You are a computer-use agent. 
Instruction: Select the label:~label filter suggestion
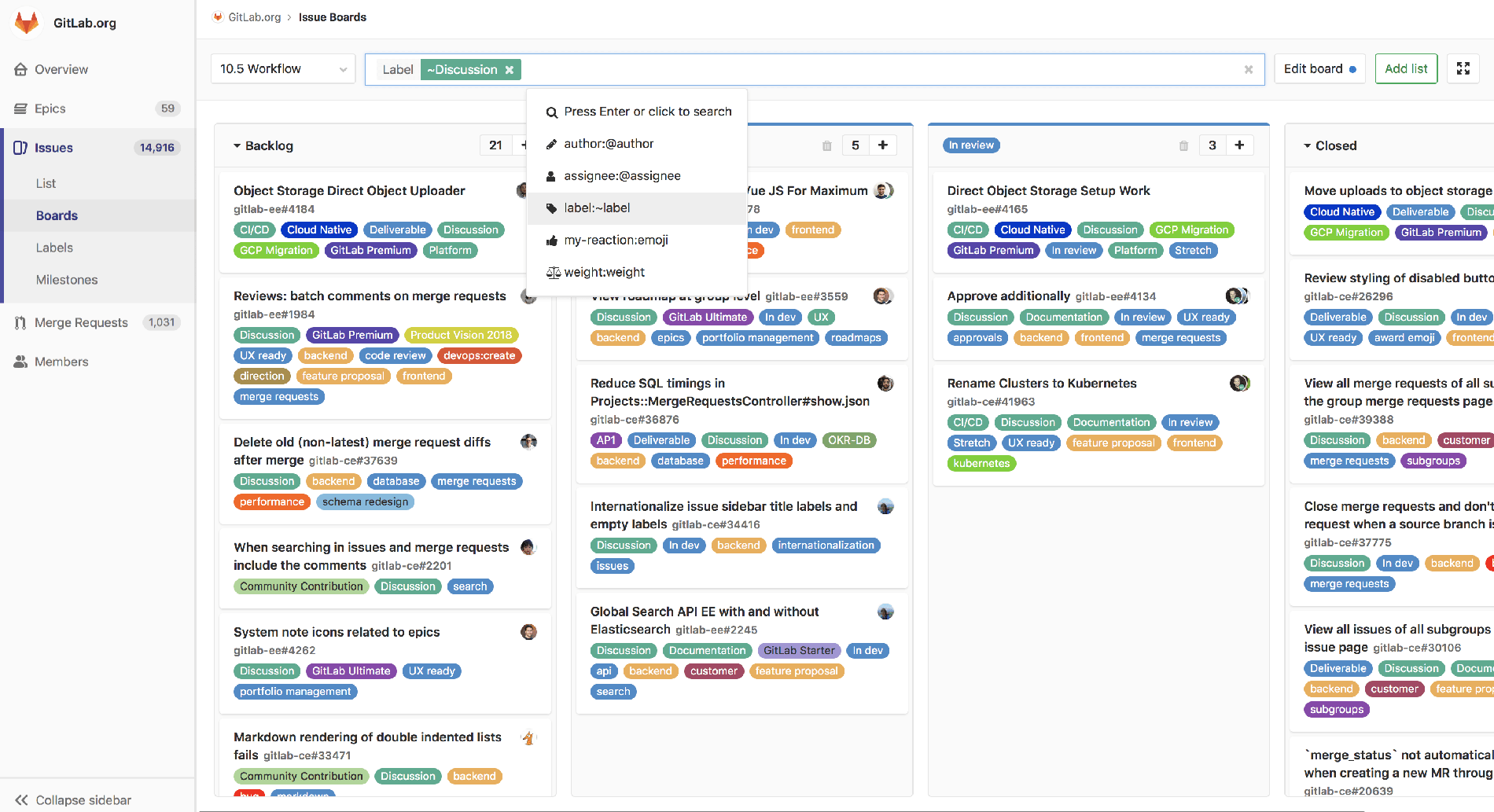(x=596, y=208)
